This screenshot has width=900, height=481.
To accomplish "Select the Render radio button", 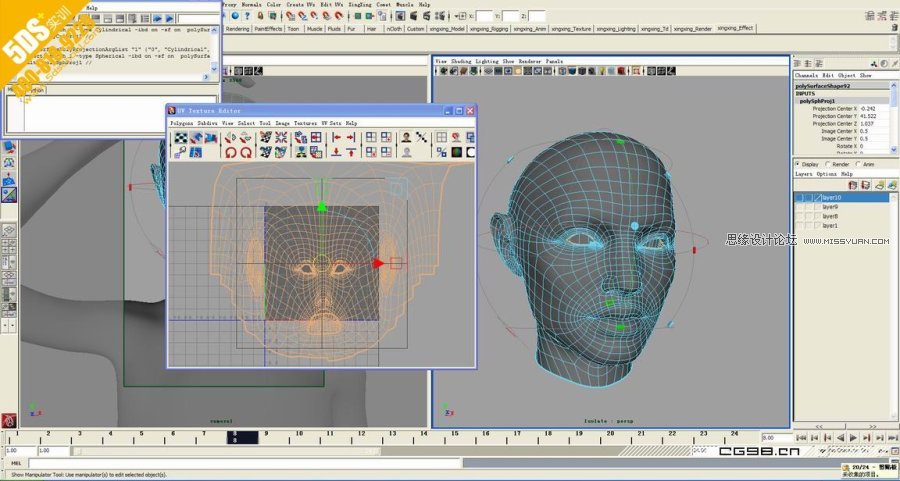I will [826, 163].
